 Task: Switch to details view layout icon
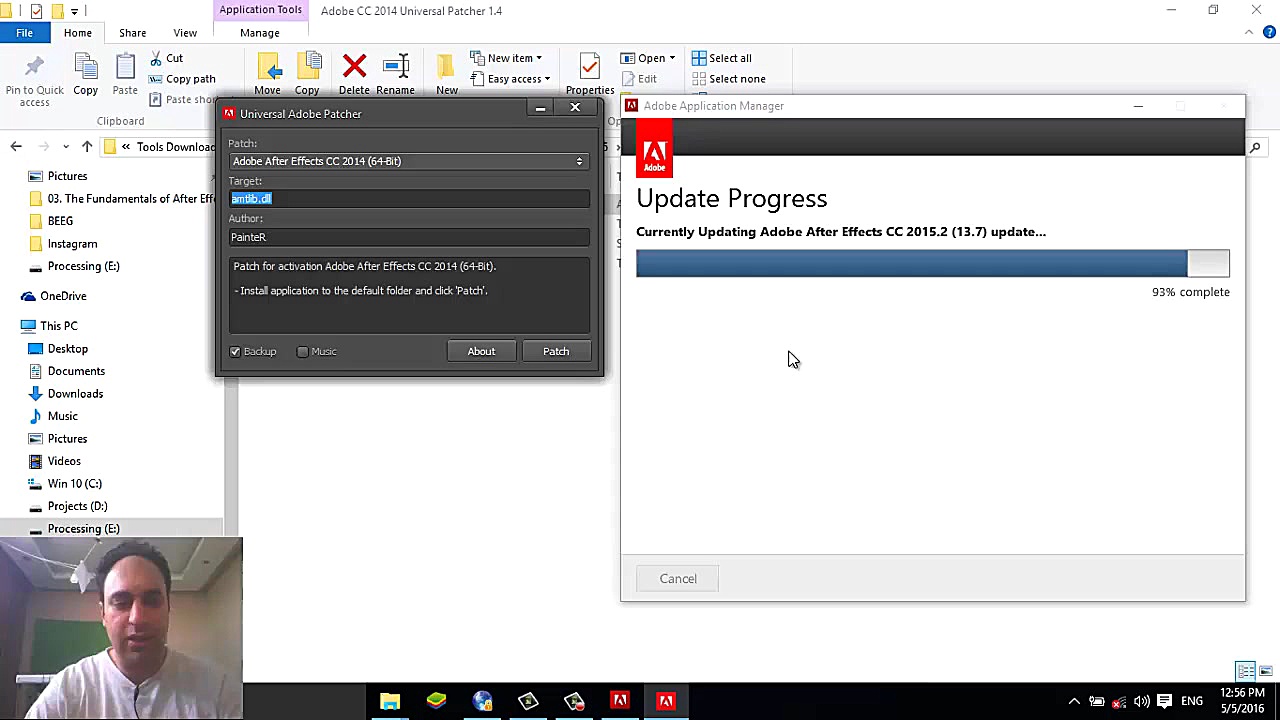[1246, 671]
